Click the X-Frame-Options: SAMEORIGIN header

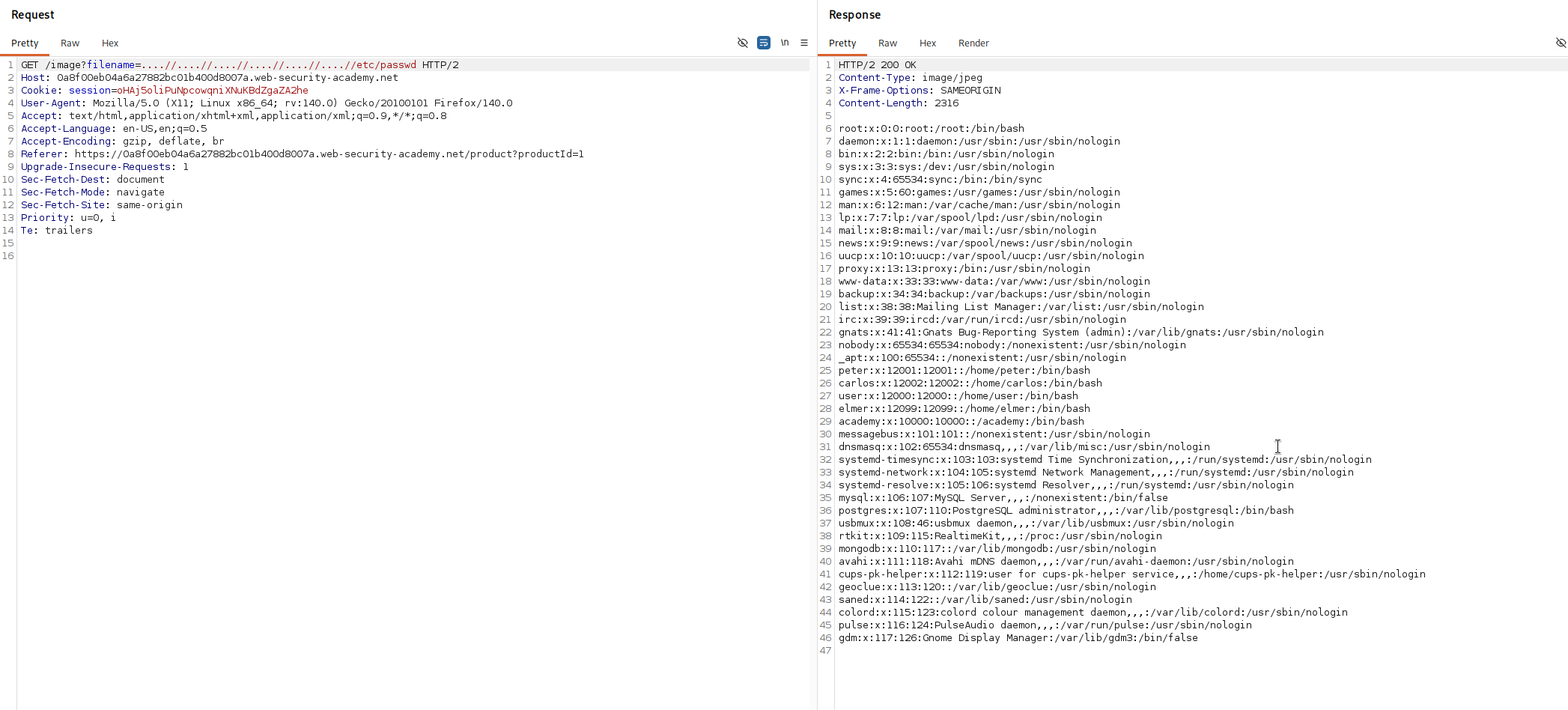click(920, 91)
